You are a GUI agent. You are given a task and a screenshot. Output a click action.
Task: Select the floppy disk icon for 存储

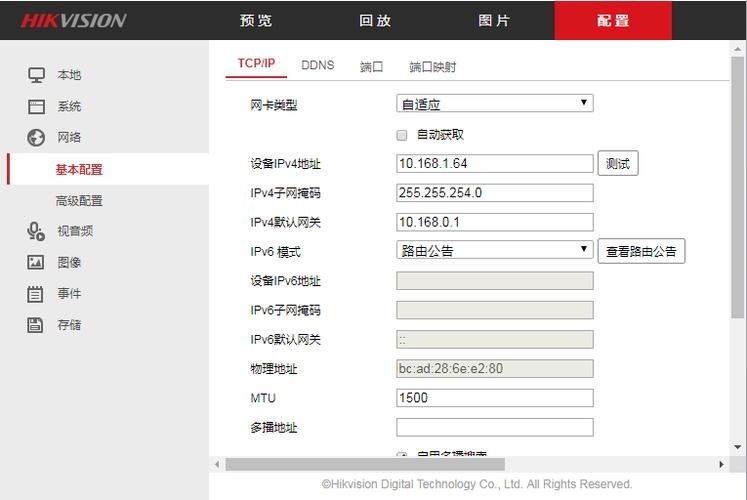click(35, 325)
